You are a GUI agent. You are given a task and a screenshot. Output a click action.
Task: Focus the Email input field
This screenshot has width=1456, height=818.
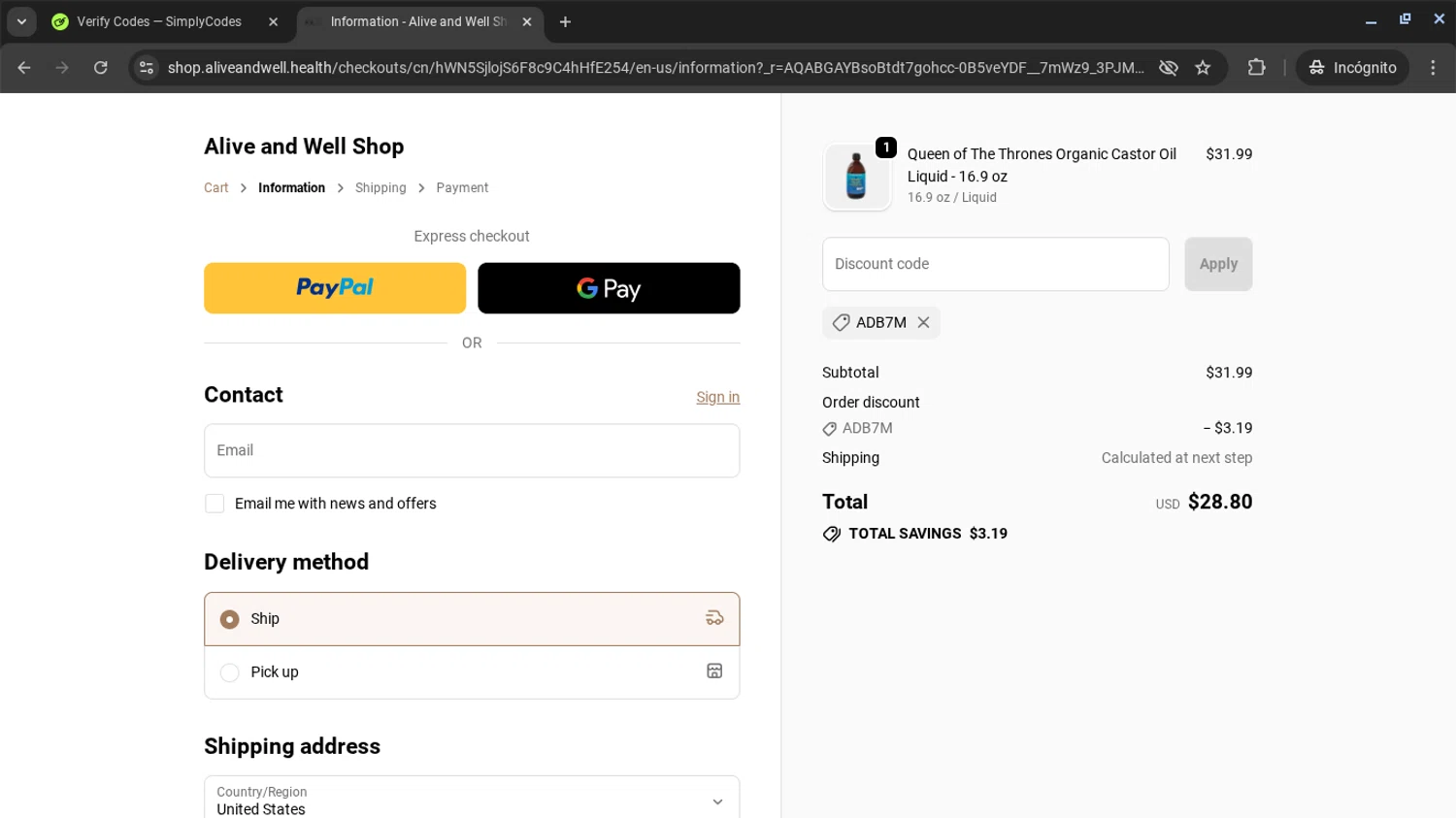tap(472, 450)
